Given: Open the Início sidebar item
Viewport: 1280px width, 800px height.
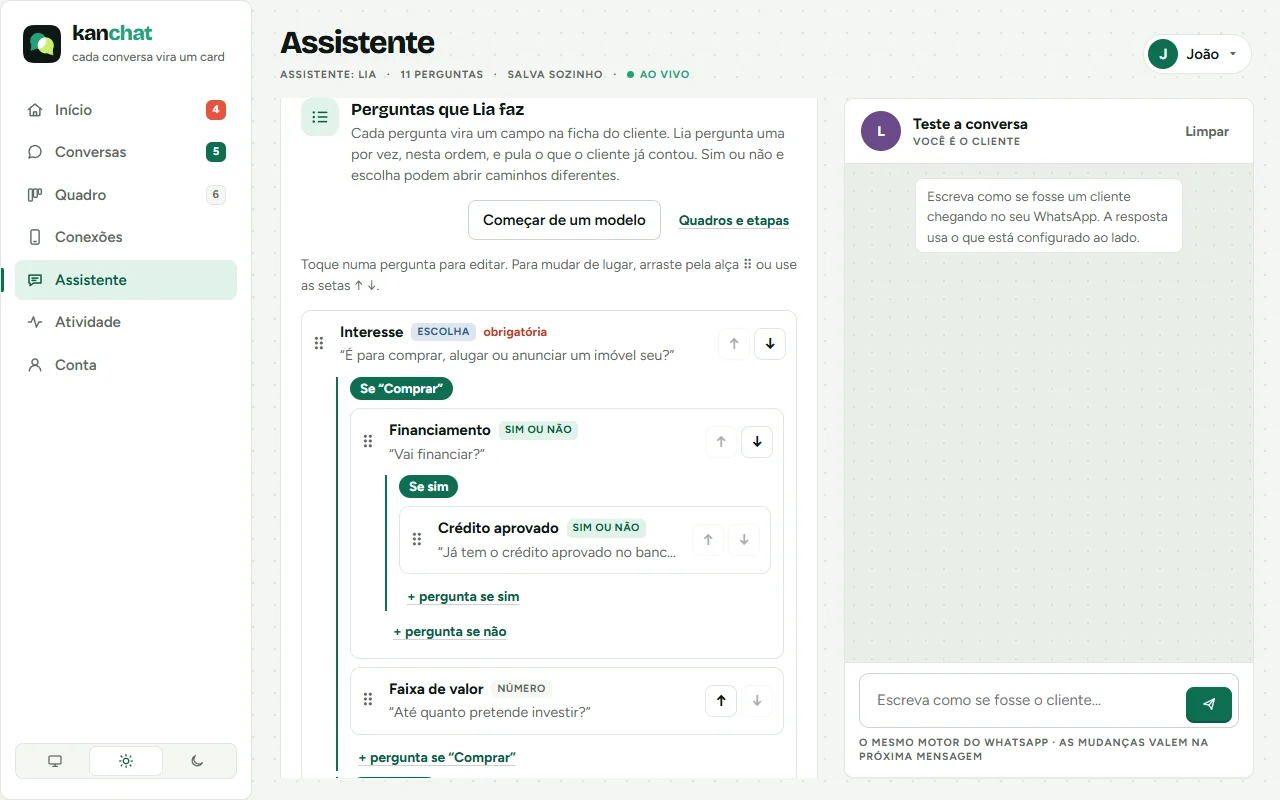Looking at the screenshot, I should click(x=126, y=110).
